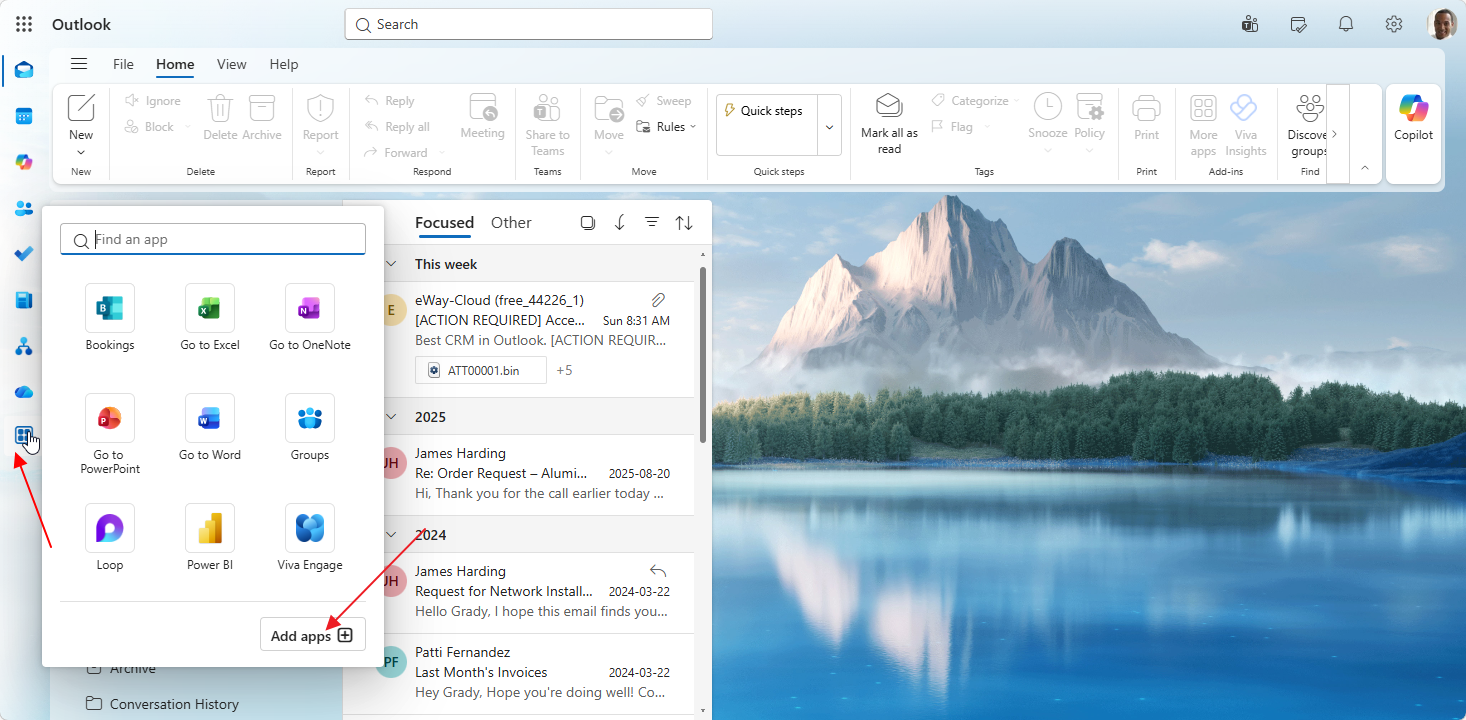
Task: Expand the Quick steps dropdown arrow
Action: click(x=829, y=126)
